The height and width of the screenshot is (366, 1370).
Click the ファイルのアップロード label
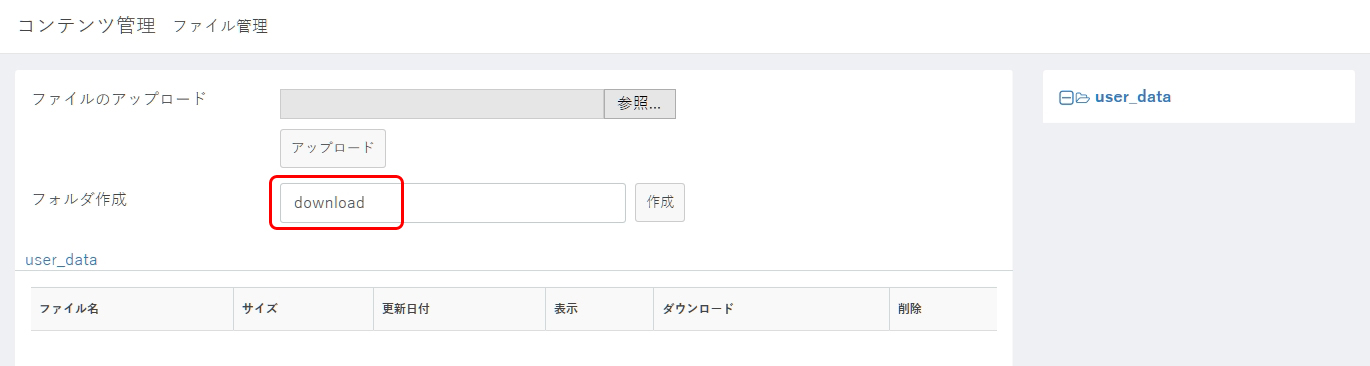119,99
